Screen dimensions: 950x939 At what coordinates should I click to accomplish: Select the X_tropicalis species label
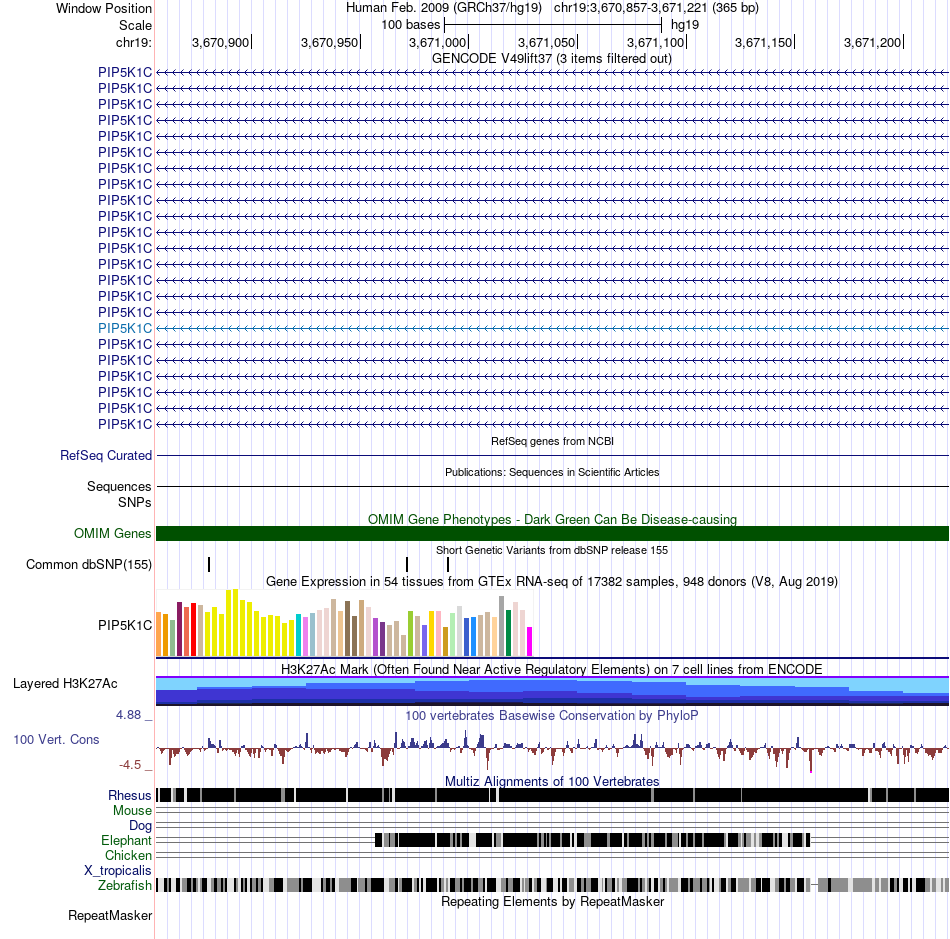click(118, 871)
